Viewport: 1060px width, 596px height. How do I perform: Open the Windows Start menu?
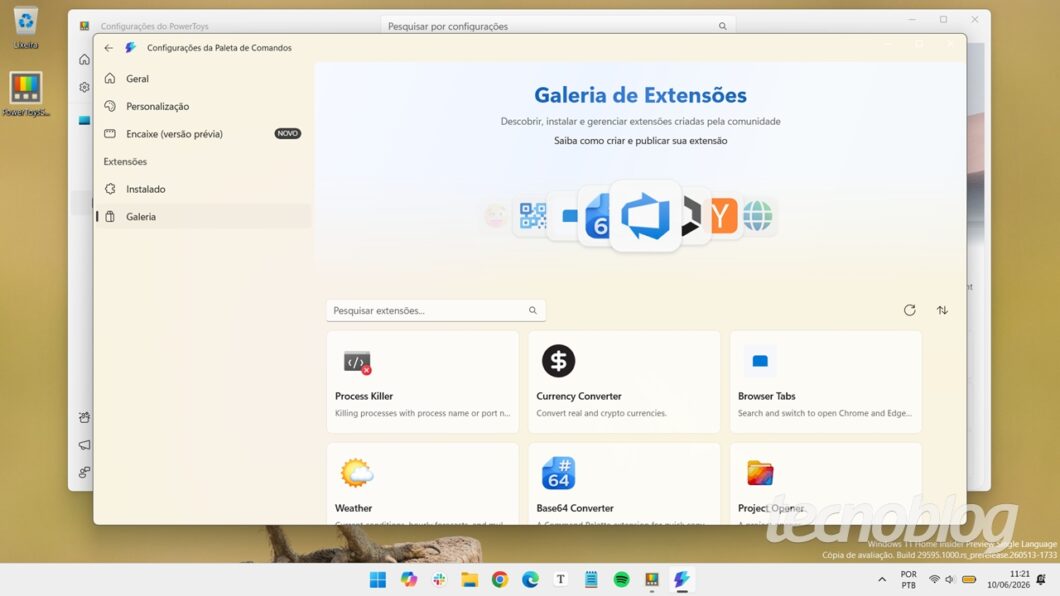point(378,579)
